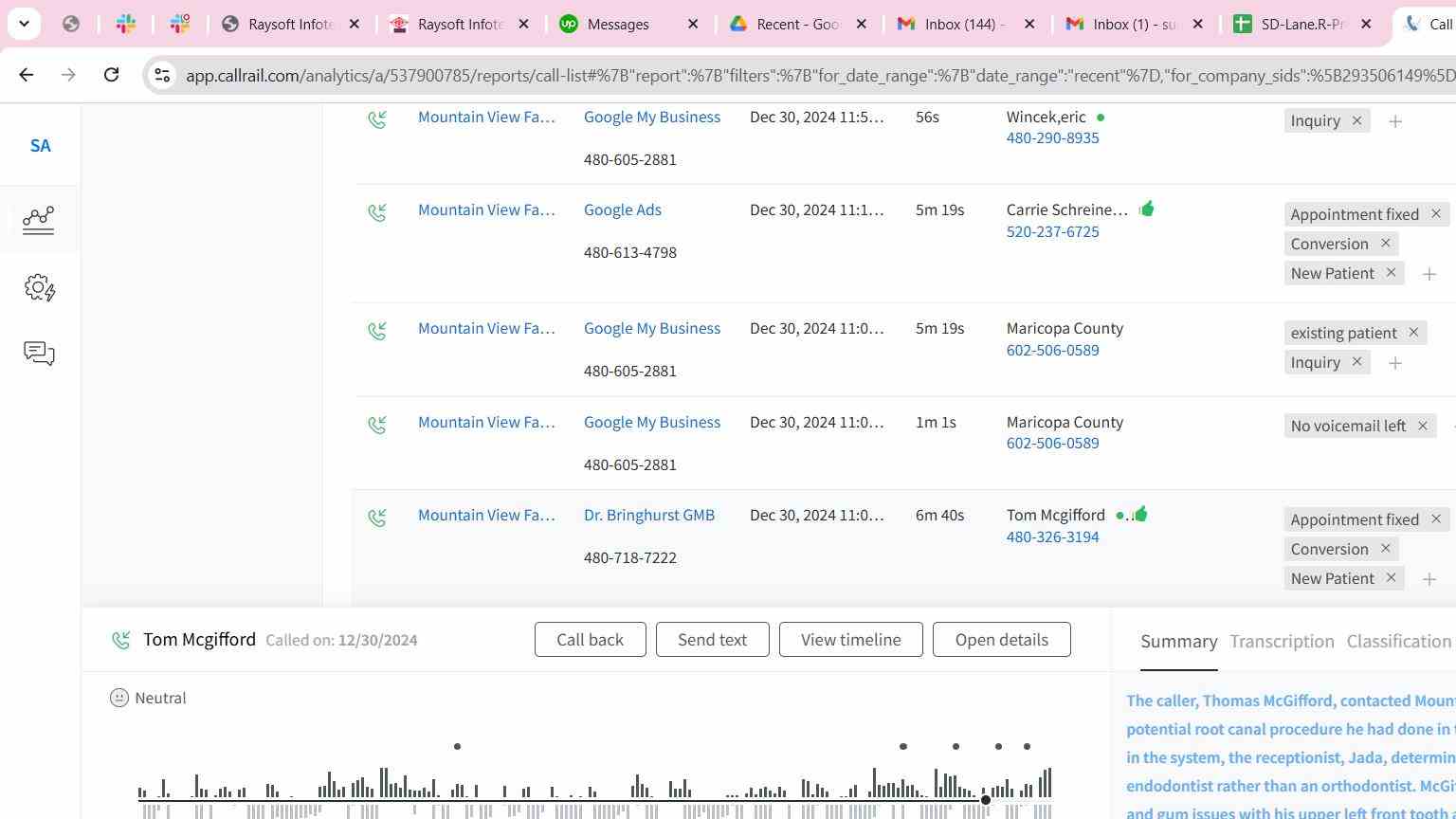Screen dimensions: 1456x819
Task: Open the Analytics icon in left sidebar
Action: click(x=39, y=220)
